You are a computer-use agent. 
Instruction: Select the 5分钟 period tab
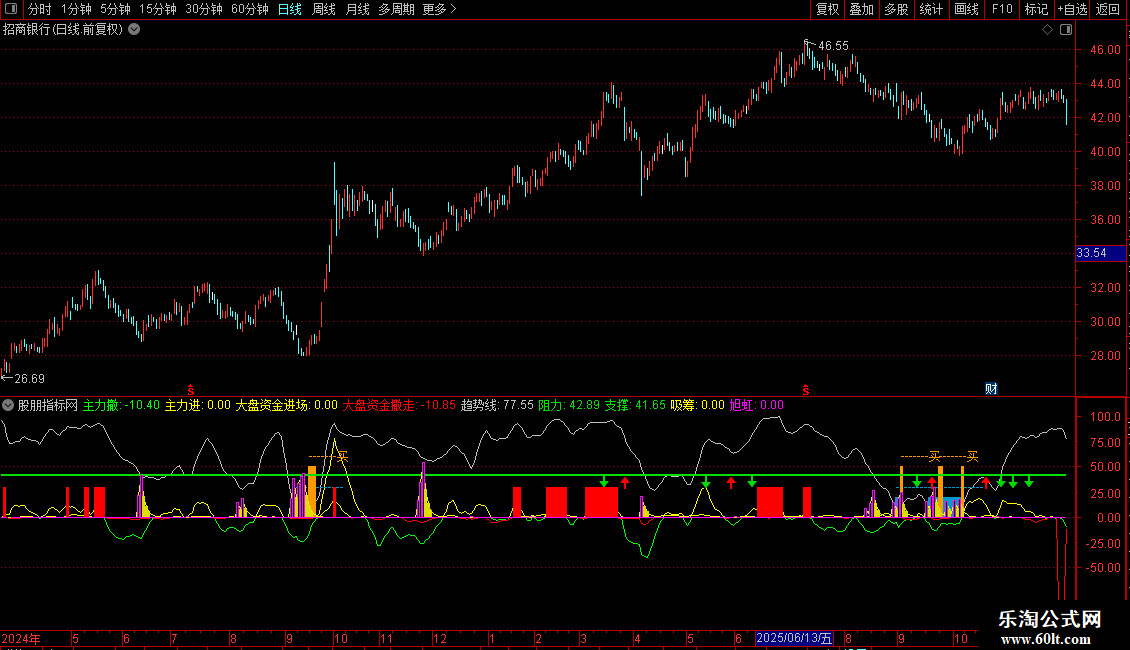(x=115, y=9)
